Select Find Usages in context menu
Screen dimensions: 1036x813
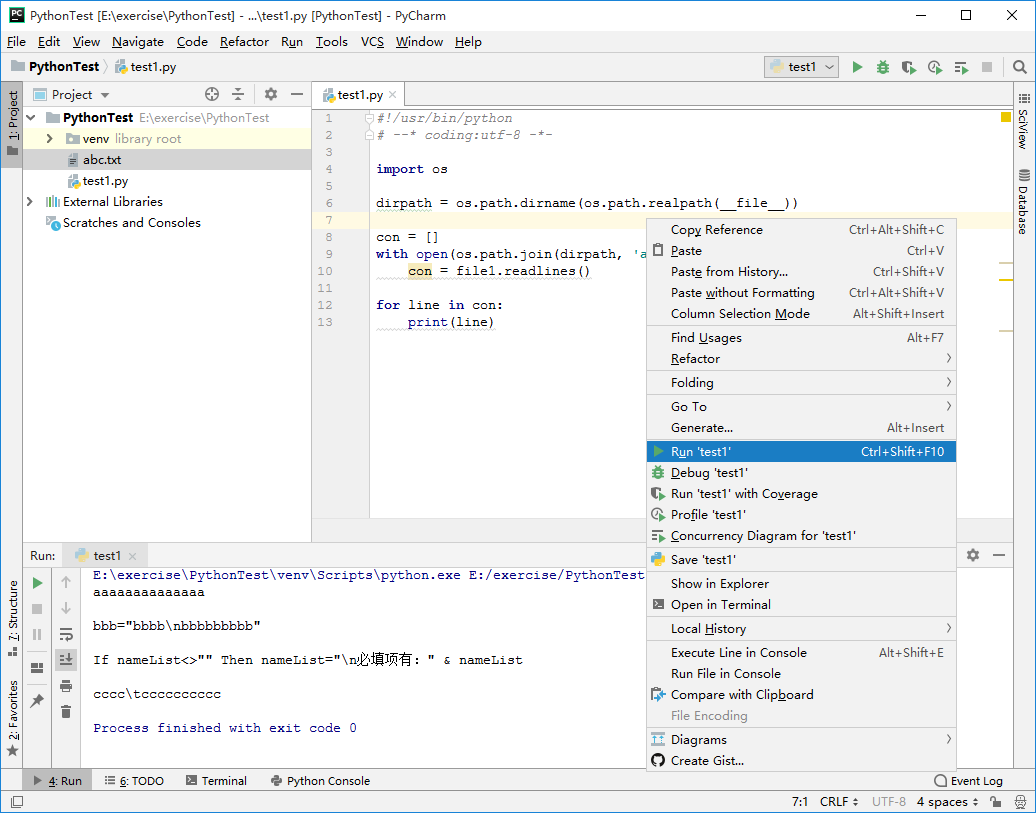coord(801,337)
